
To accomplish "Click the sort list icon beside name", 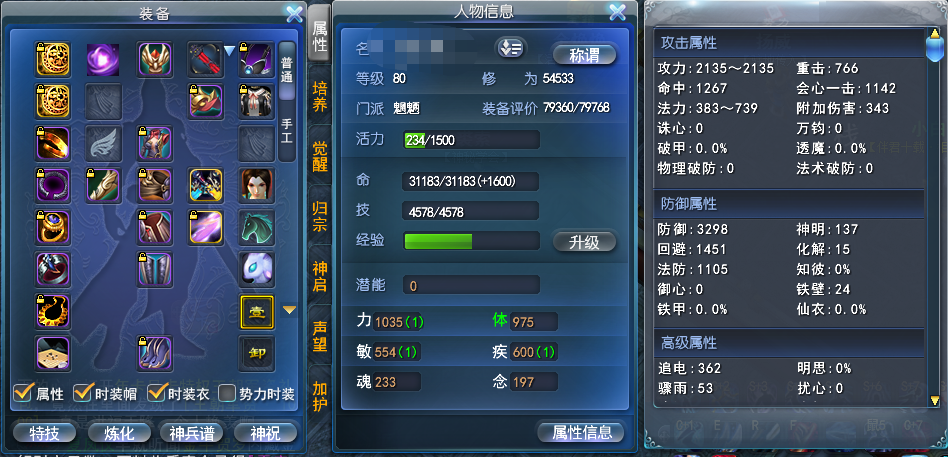I will pyautogui.click(x=511, y=48).
